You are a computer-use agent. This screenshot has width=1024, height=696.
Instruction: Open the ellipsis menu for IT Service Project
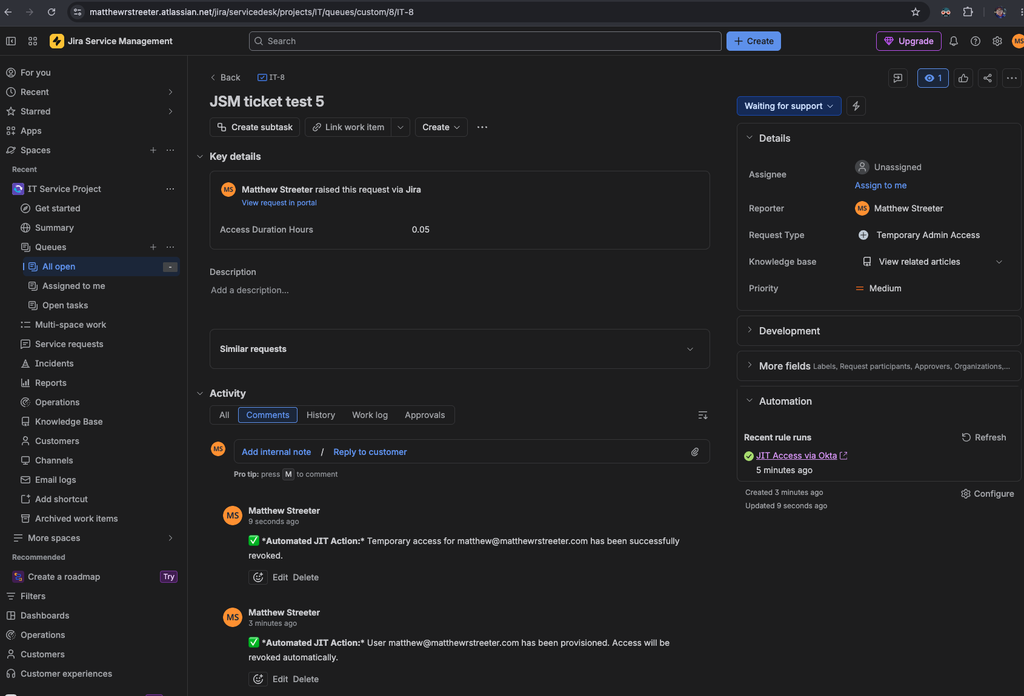click(170, 189)
